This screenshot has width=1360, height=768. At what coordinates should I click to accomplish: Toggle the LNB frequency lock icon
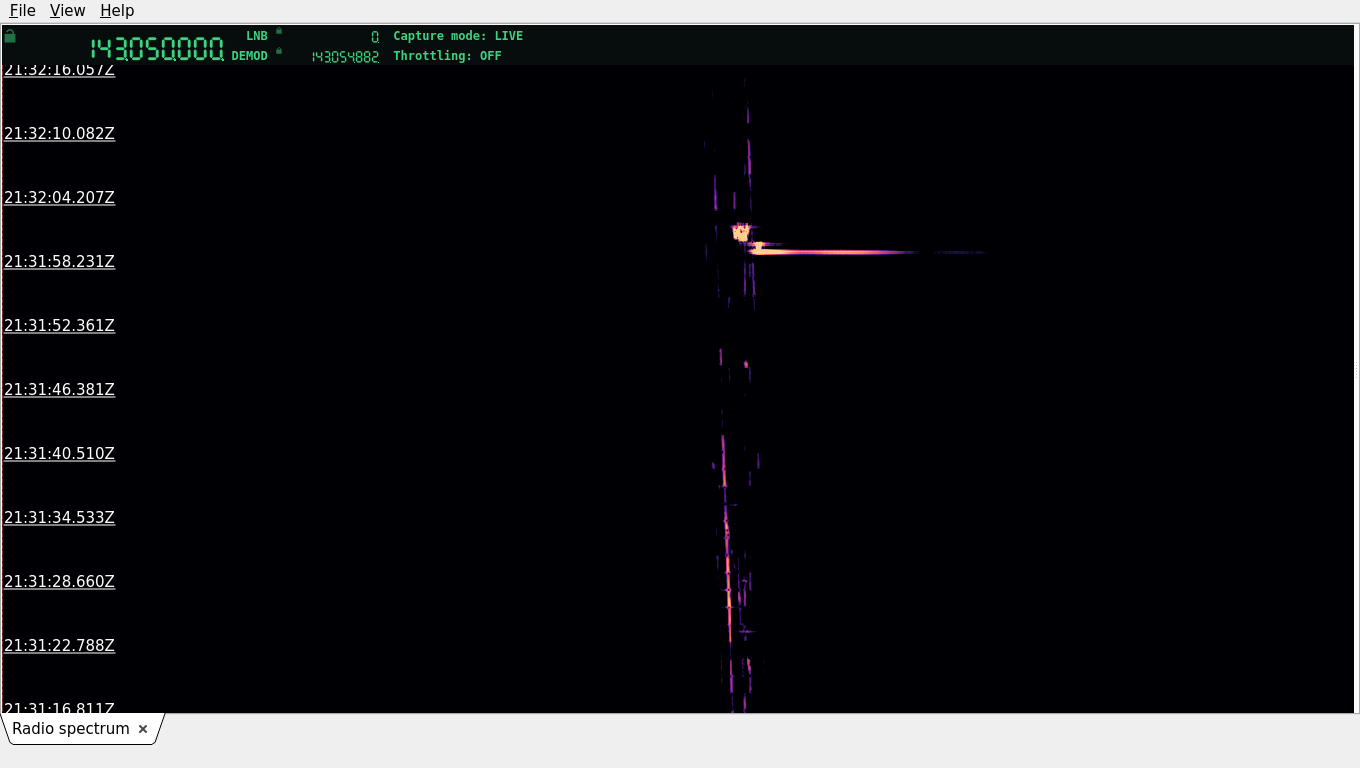click(x=279, y=31)
